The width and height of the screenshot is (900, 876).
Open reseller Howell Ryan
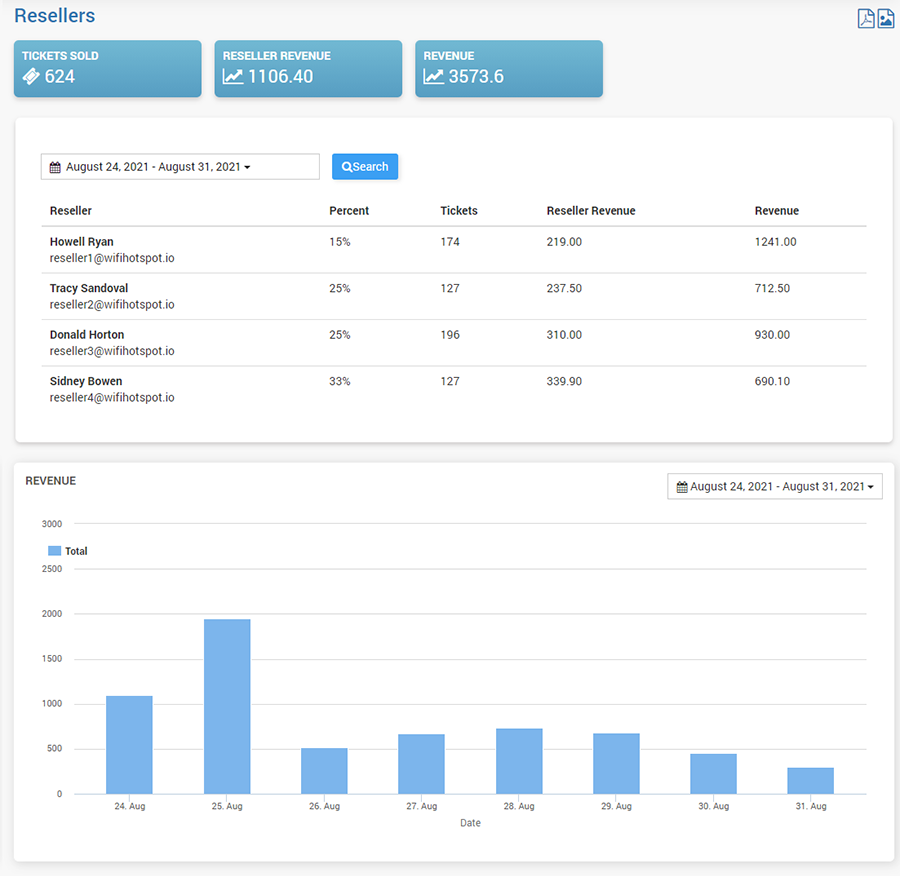click(x=82, y=242)
